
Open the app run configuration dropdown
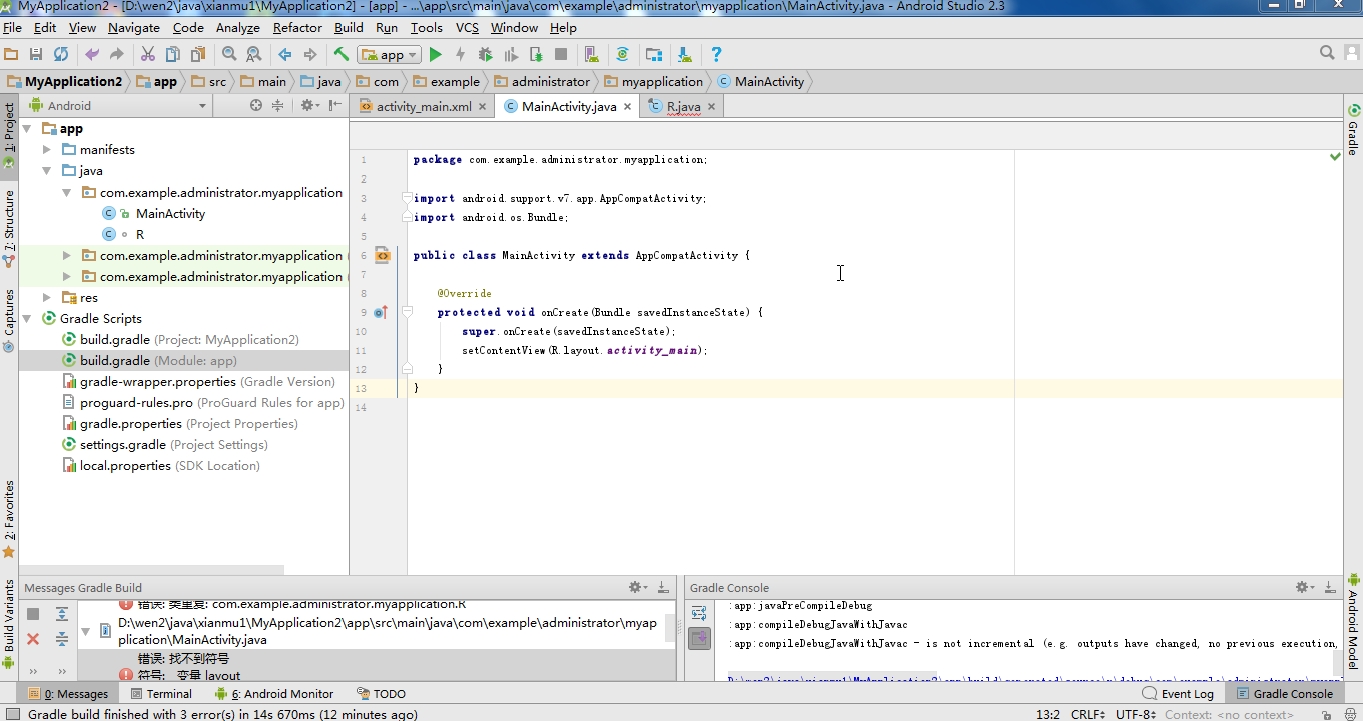(390, 55)
